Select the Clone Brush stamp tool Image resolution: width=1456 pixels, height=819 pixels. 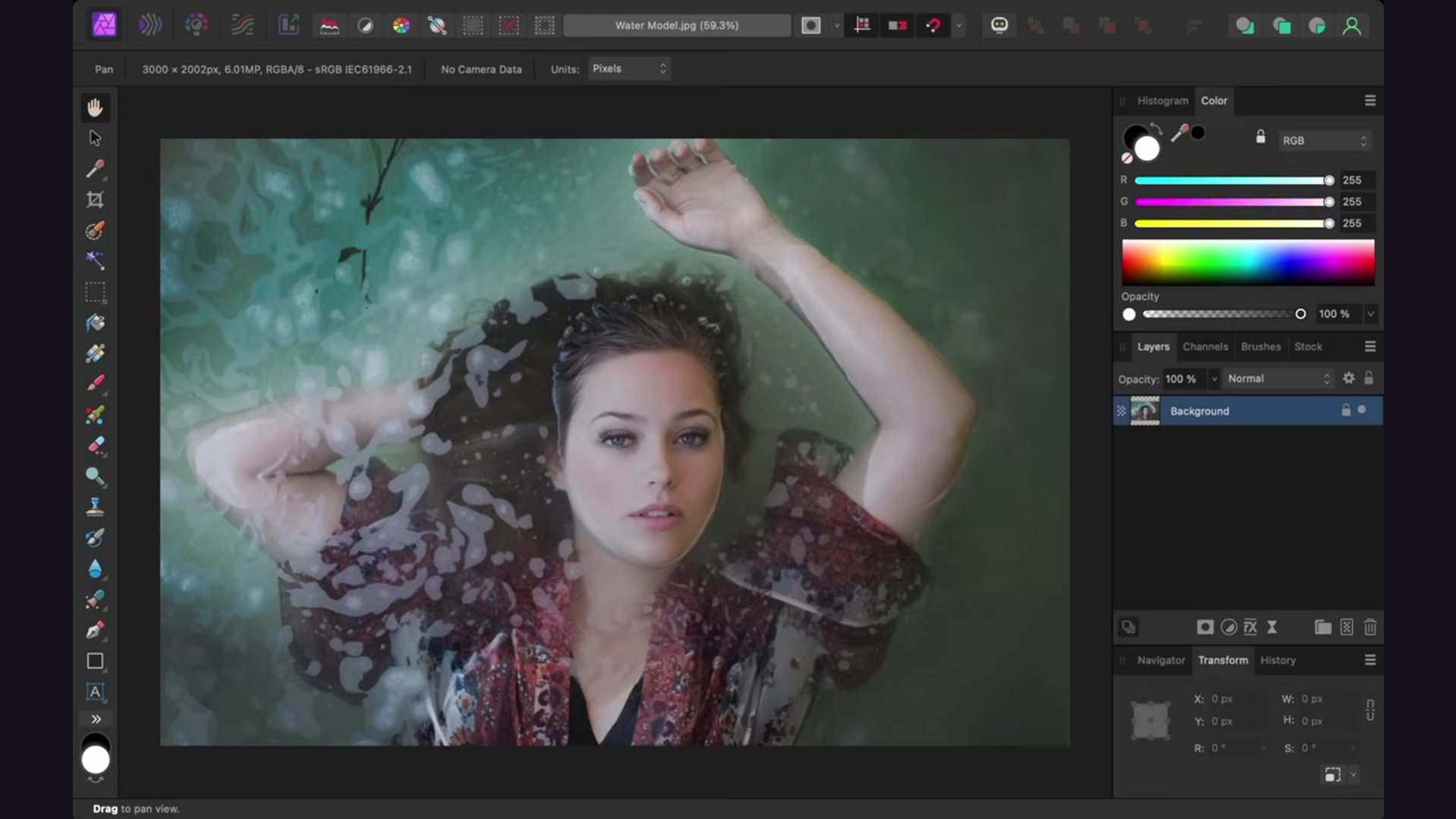pyautogui.click(x=95, y=506)
